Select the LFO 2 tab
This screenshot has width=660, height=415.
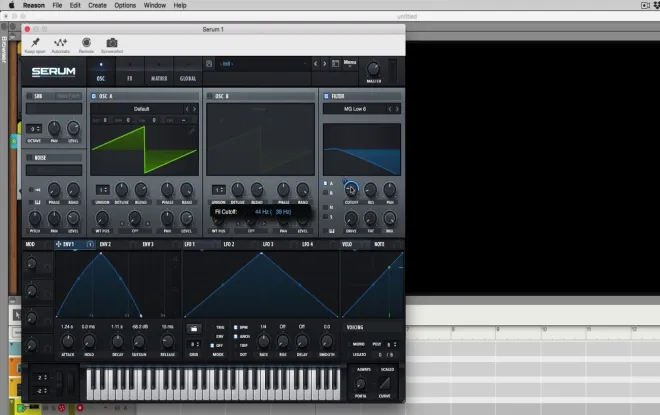point(229,244)
